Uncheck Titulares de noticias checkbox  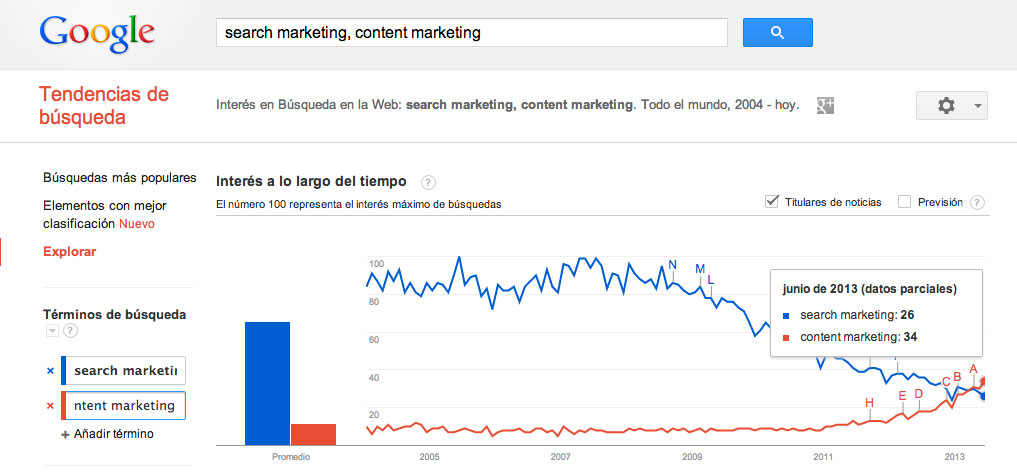point(772,202)
